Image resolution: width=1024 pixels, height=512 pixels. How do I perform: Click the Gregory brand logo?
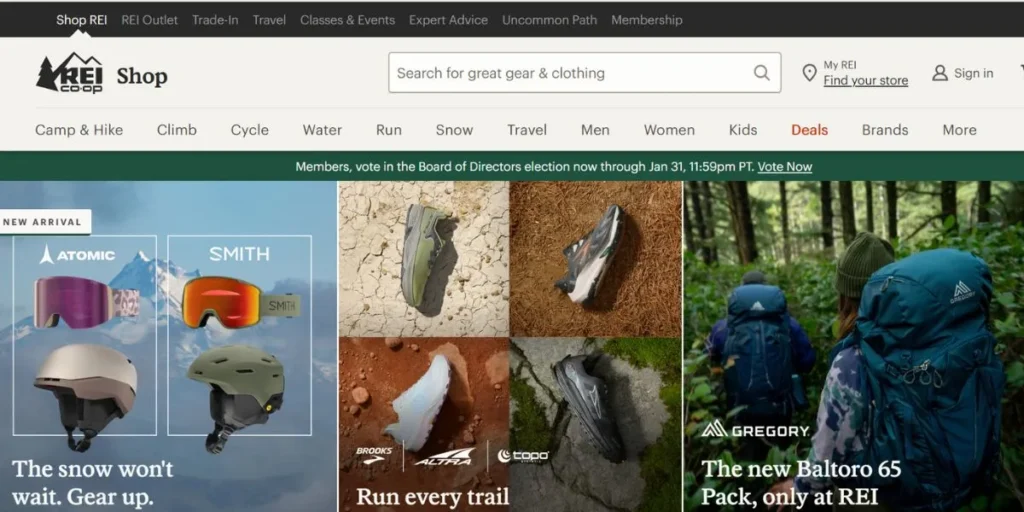click(x=755, y=430)
